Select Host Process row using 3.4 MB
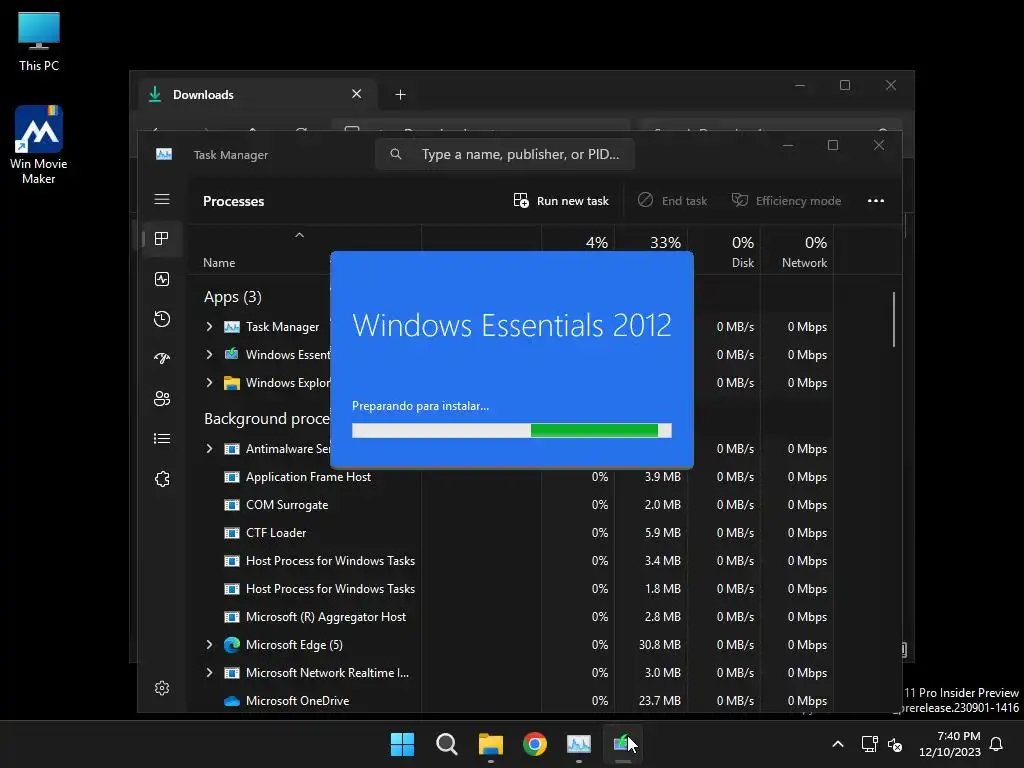This screenshot has height=768, width=1024. [x=518, y=561]
